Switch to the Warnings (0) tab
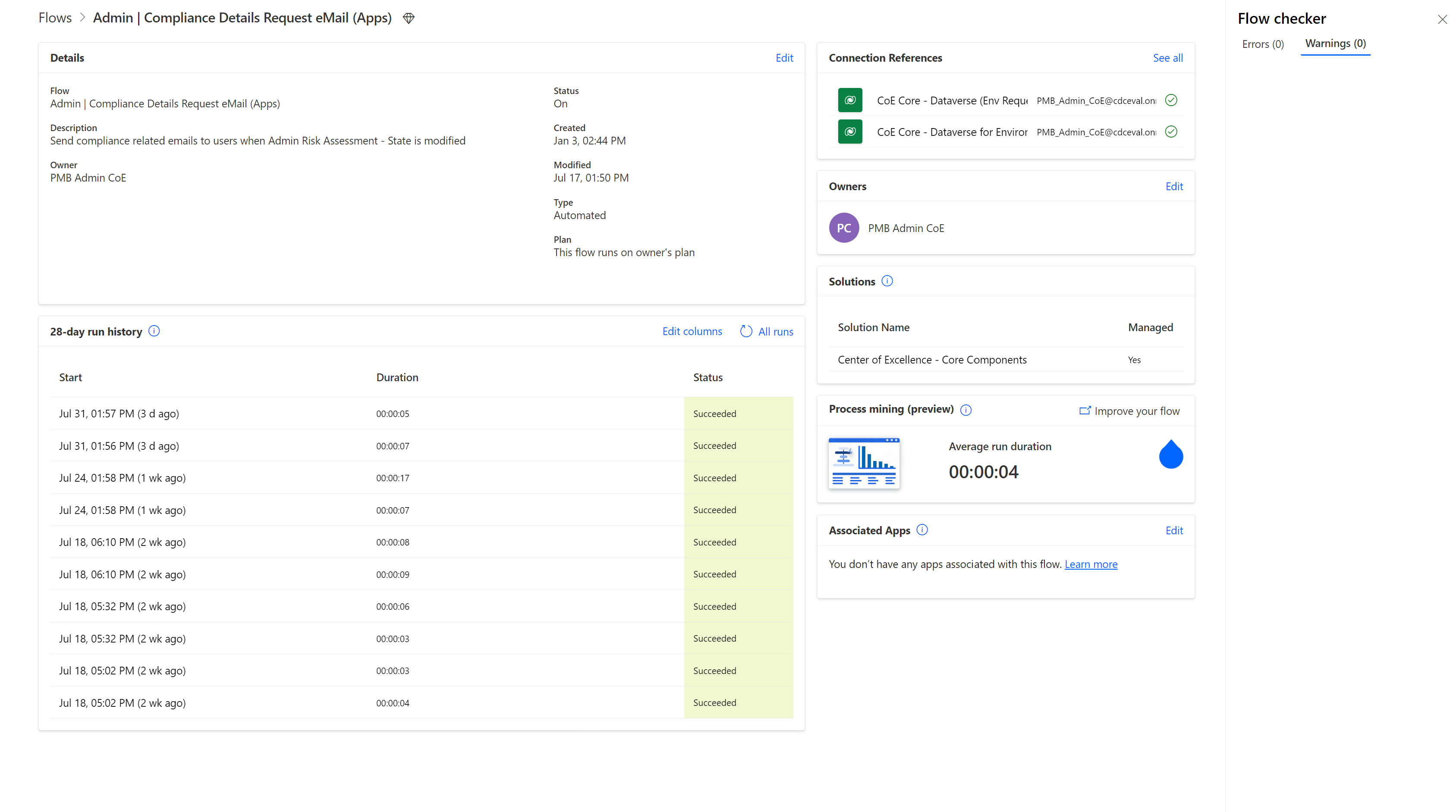Image resolution: width=1456 pixels, height=812 pixels. (x=1335, y=43)
